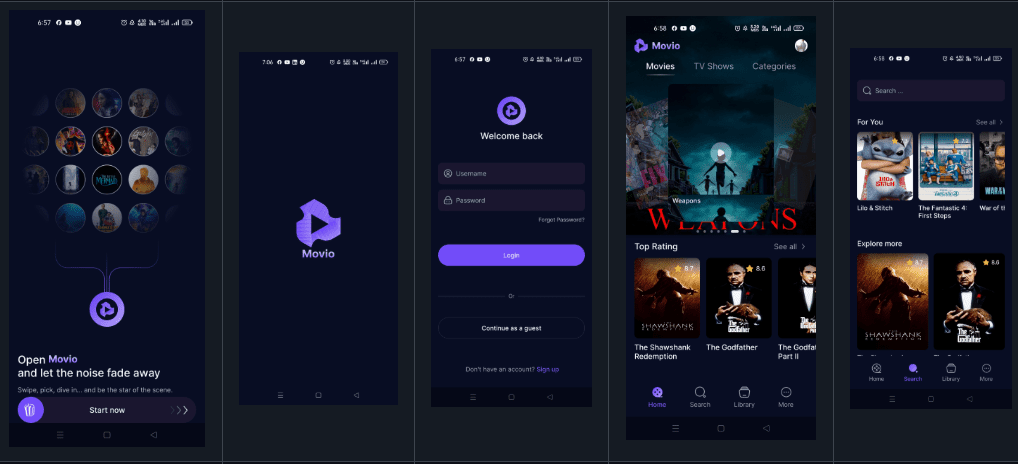Image resolution: width=1018 pixels, height=464 pixels.
Task: Open The Shawshank Redemption poster in Top Rating
Action: point(667,298)
